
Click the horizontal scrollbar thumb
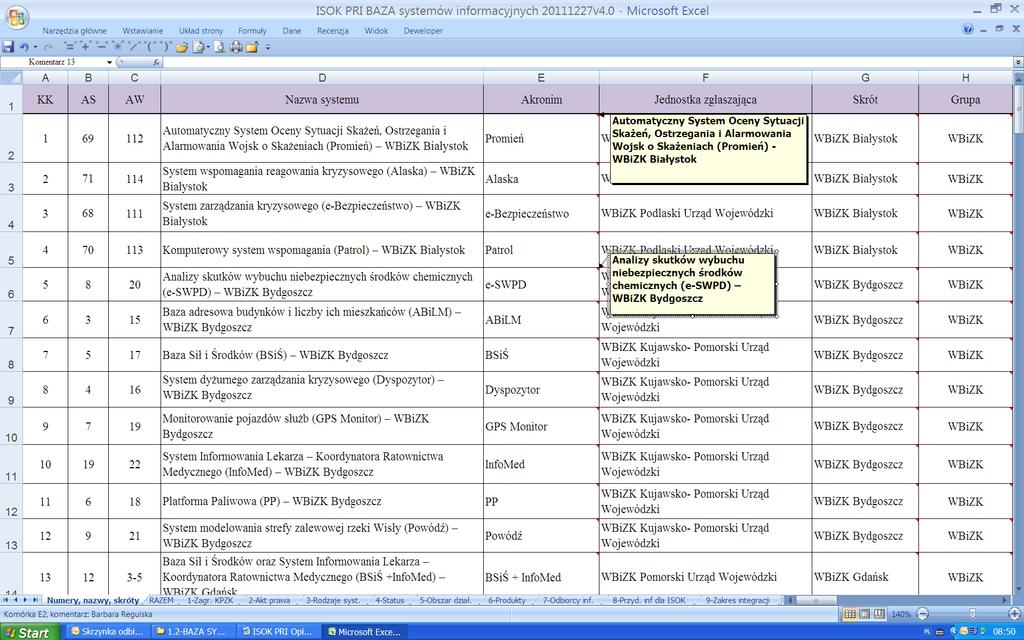[x=814, y=600]
